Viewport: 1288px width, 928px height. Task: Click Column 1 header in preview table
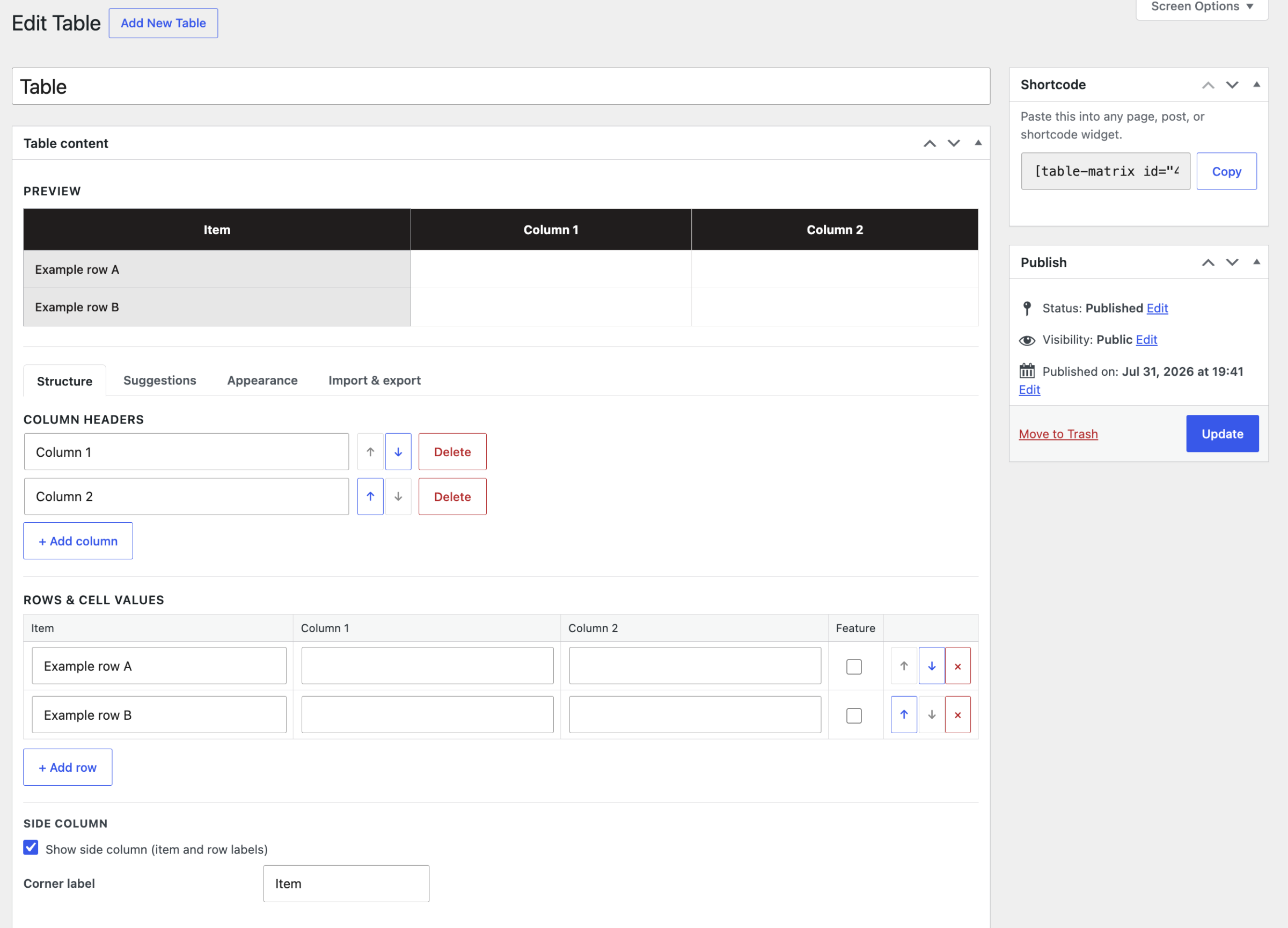coord(551,229)
